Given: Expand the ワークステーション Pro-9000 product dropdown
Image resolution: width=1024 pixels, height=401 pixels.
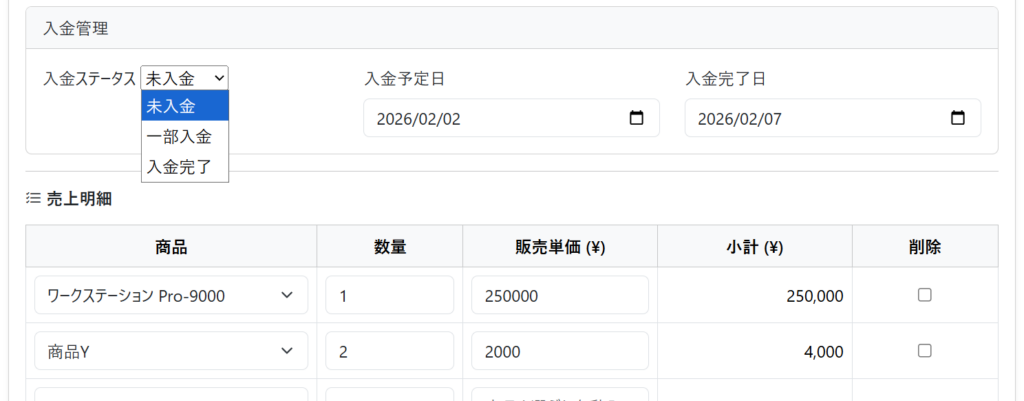Looking at the screenshot, I should pos(287,295).
